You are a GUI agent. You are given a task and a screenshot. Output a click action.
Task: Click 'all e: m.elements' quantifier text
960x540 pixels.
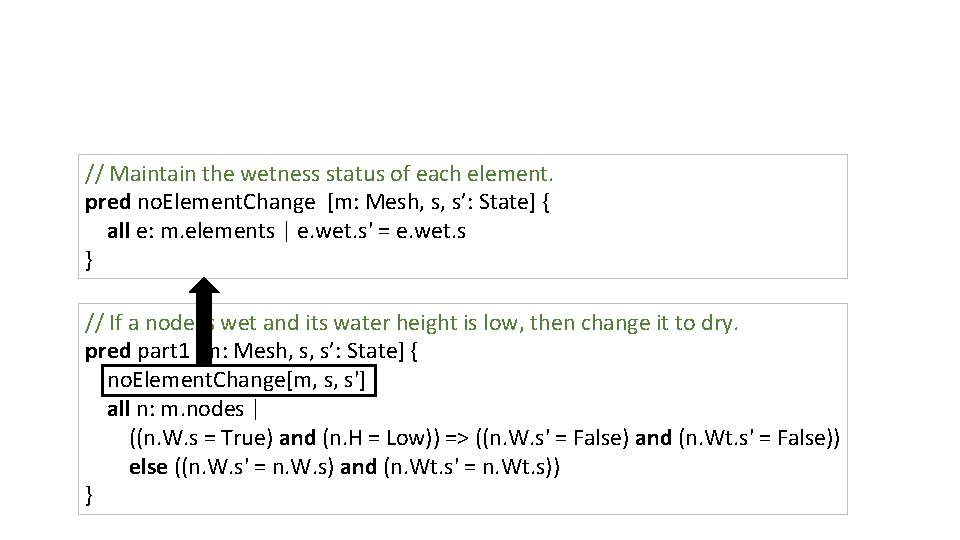[190, 231]
